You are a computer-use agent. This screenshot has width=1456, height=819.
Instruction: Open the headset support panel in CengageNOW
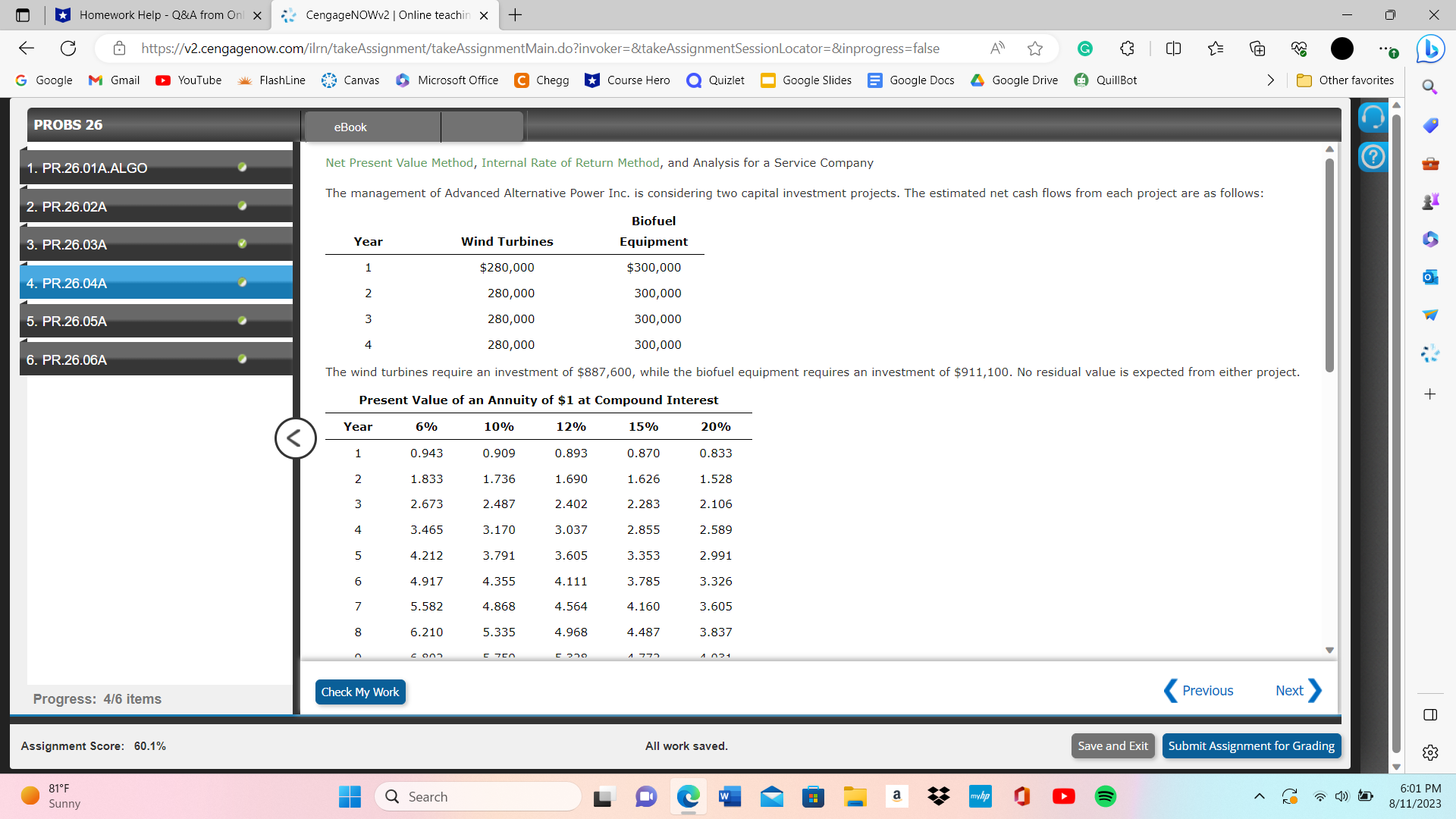(1373, 117)
